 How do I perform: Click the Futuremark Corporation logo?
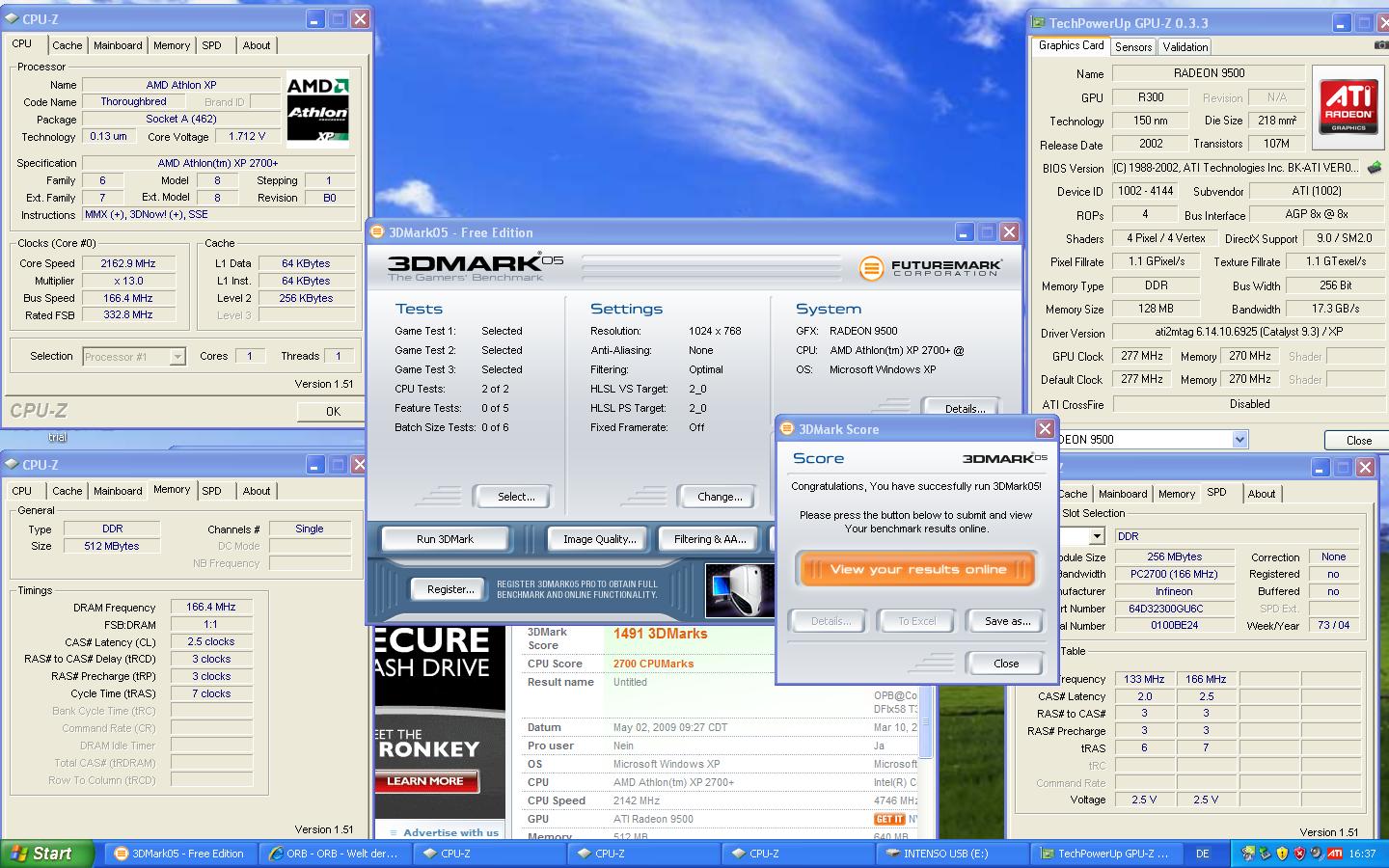931,267
